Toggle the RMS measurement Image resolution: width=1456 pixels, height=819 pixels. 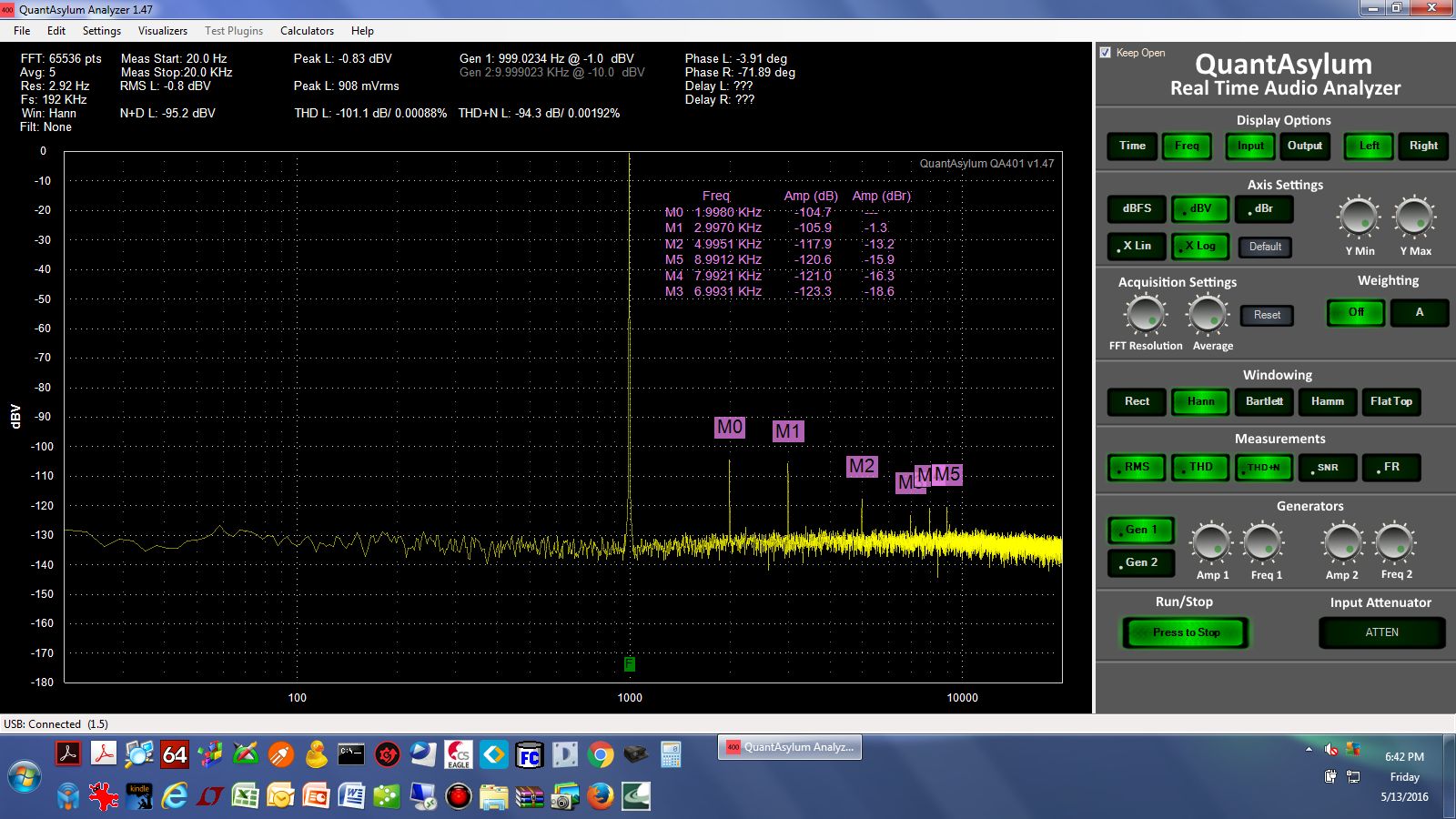[1137, 468]
